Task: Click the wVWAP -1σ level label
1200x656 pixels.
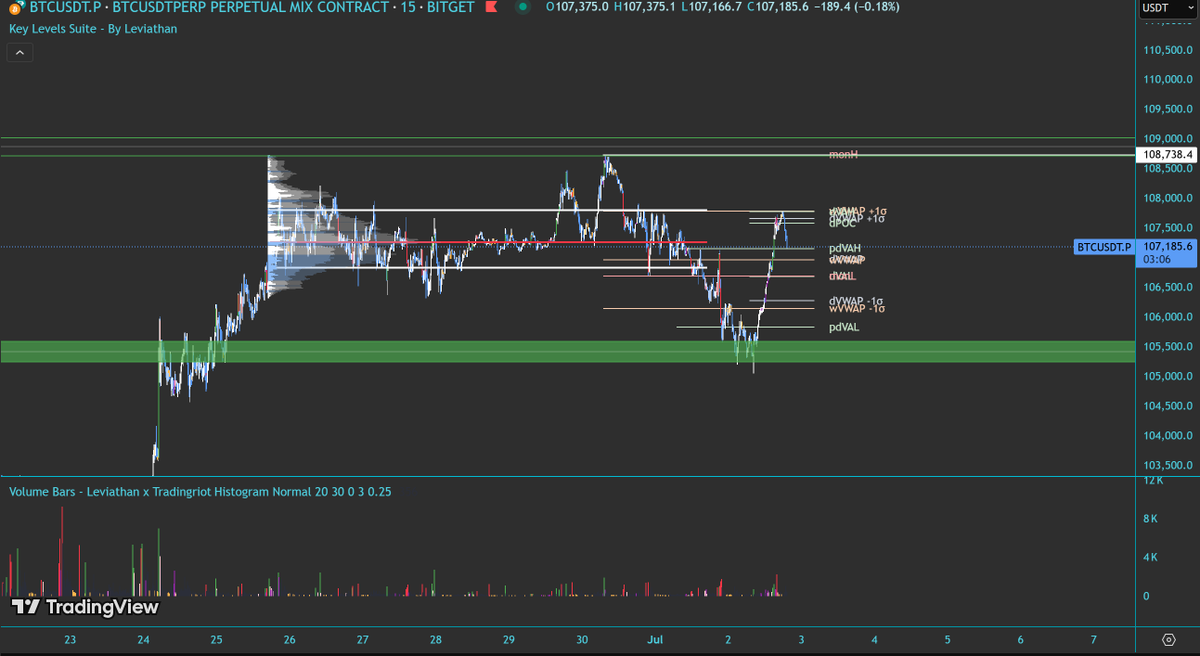Action: (856, 309)
